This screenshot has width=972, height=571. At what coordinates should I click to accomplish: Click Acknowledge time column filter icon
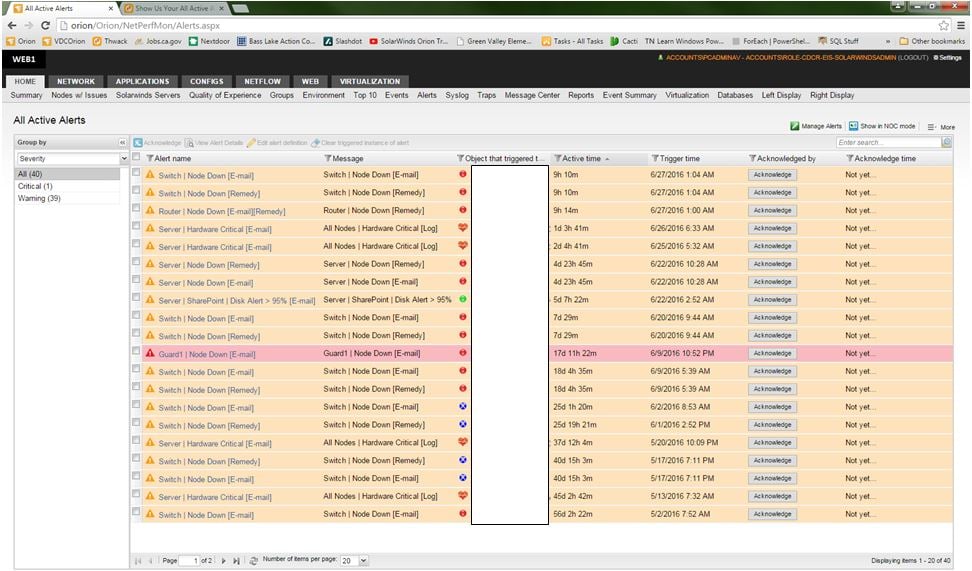[x=850, y=158]
